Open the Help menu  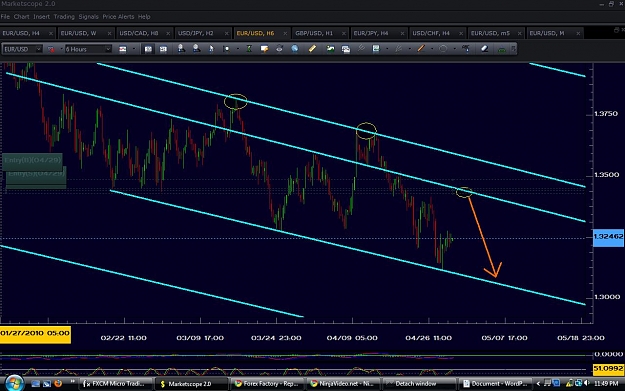pos(144,17)
